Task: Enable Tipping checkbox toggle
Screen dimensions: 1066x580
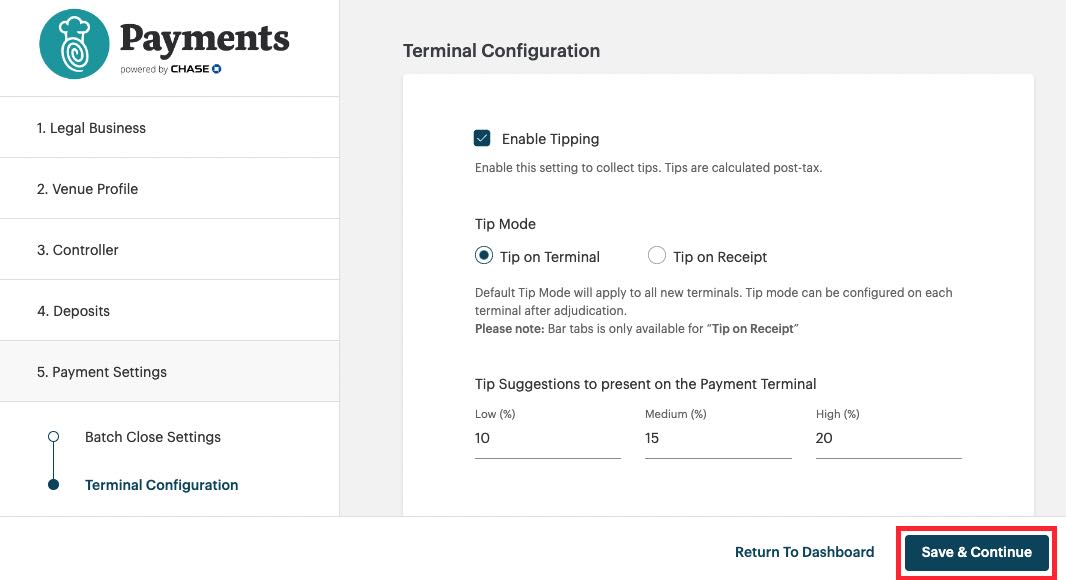Action: 483,139
